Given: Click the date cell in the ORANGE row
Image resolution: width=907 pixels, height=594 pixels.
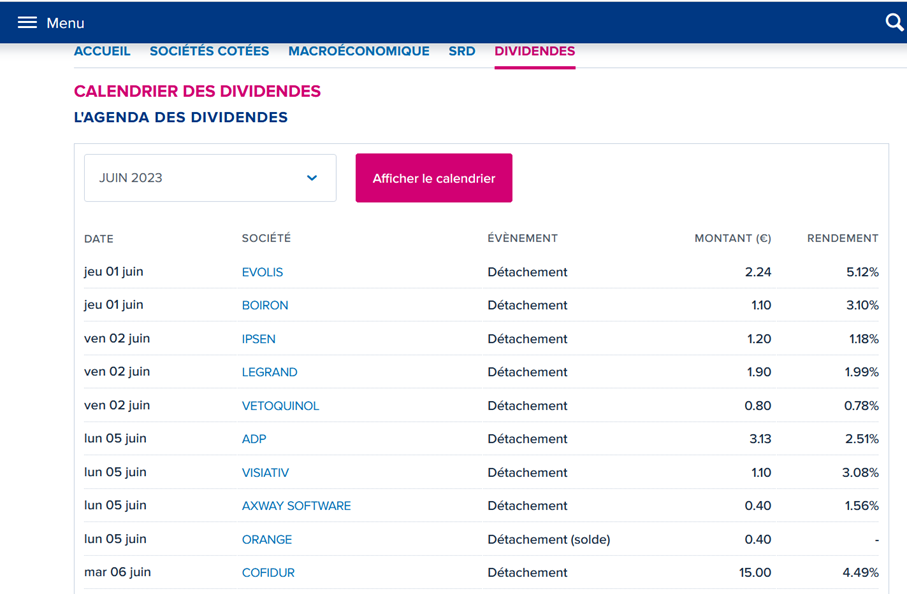Looking at the screenshot, I should coord(115,539).
